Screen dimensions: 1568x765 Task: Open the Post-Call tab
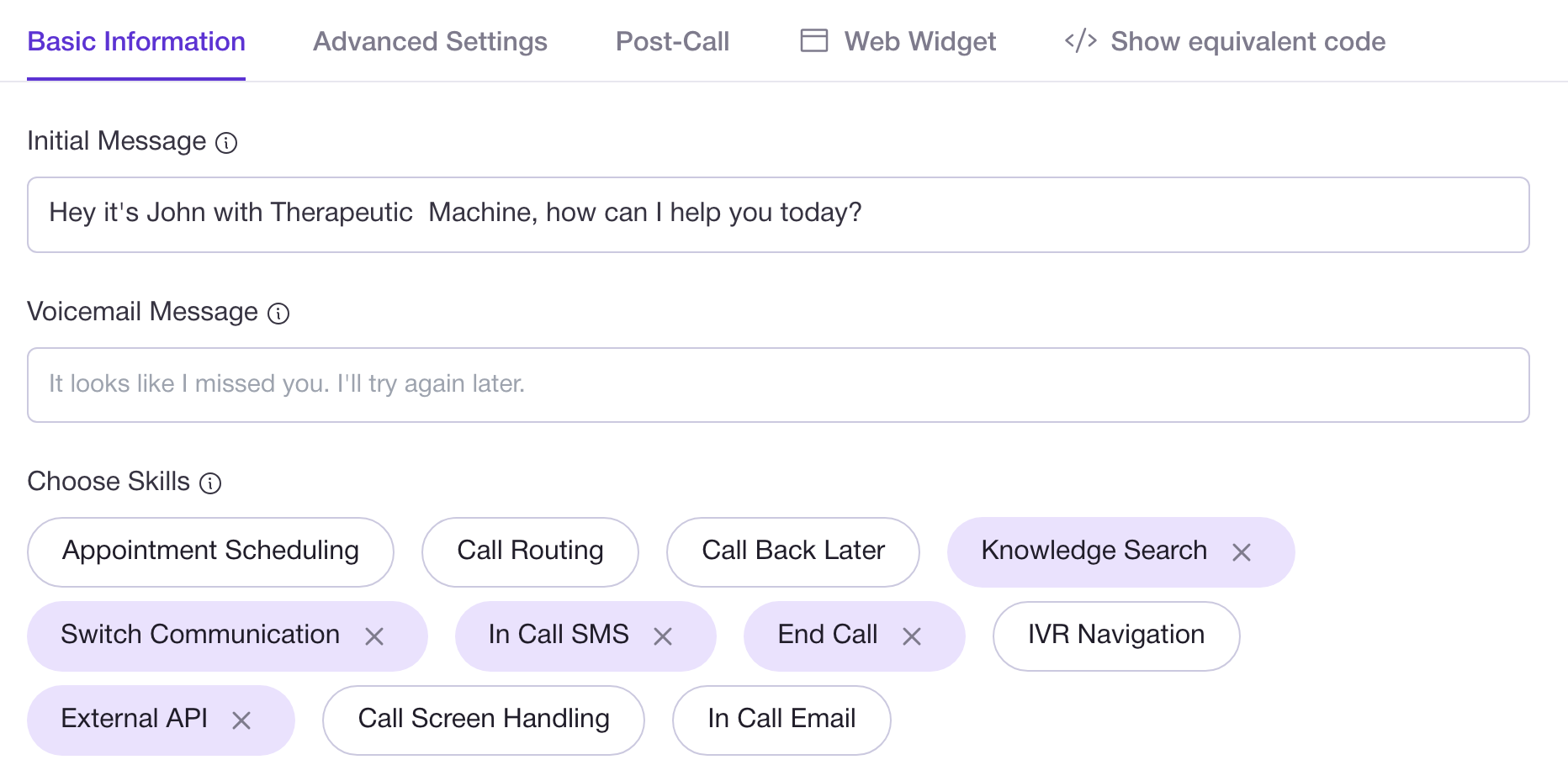tap(672, 40)
